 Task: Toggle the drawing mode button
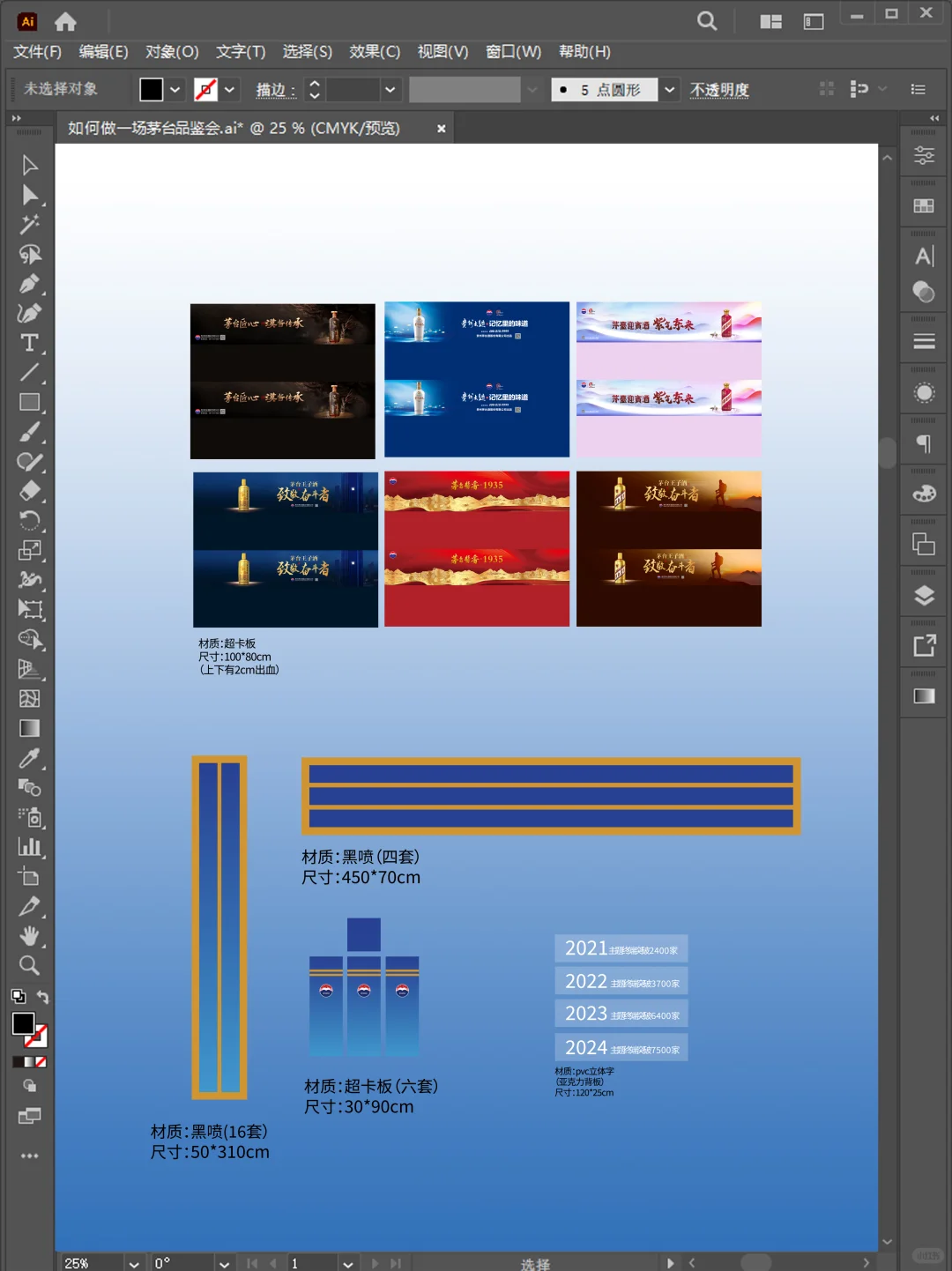pyautogui.click(x=30, y=1087)
